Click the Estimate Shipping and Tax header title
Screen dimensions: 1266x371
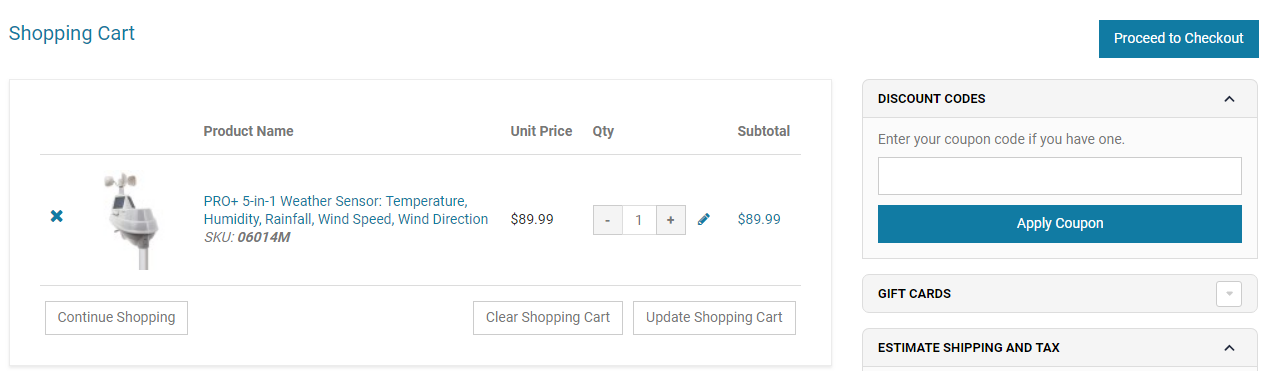pyautogui.click(x=969, y=348)
